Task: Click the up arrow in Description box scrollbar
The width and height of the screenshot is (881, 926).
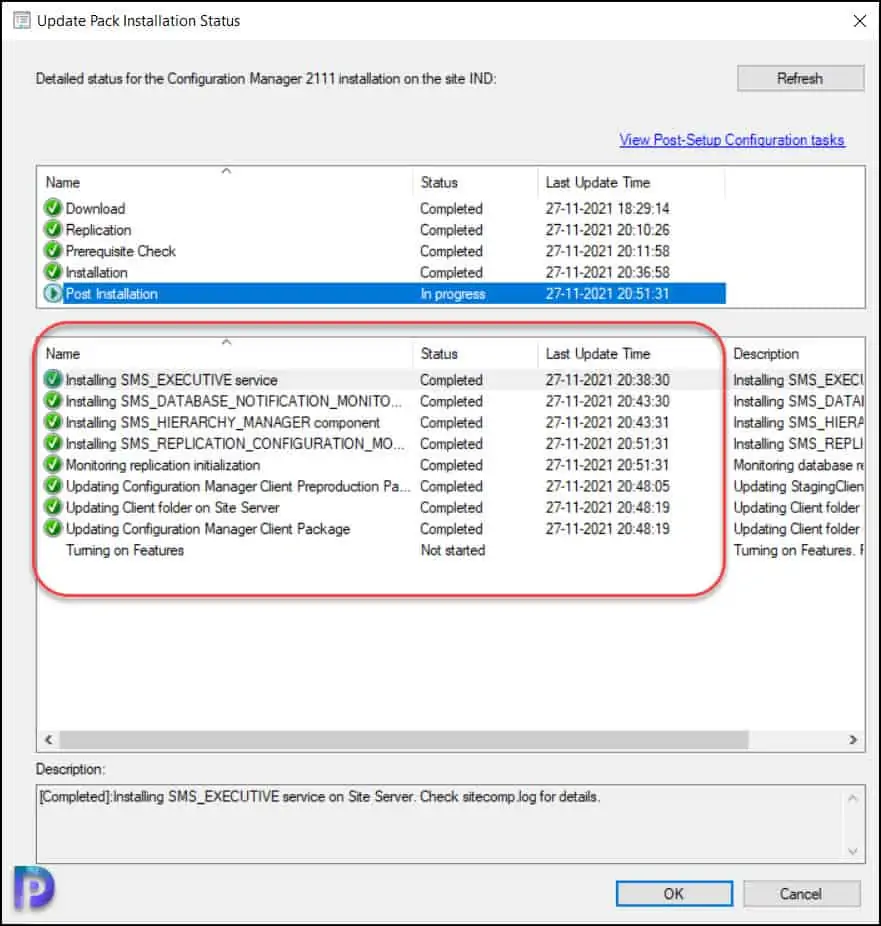Action: pos(853,798)
